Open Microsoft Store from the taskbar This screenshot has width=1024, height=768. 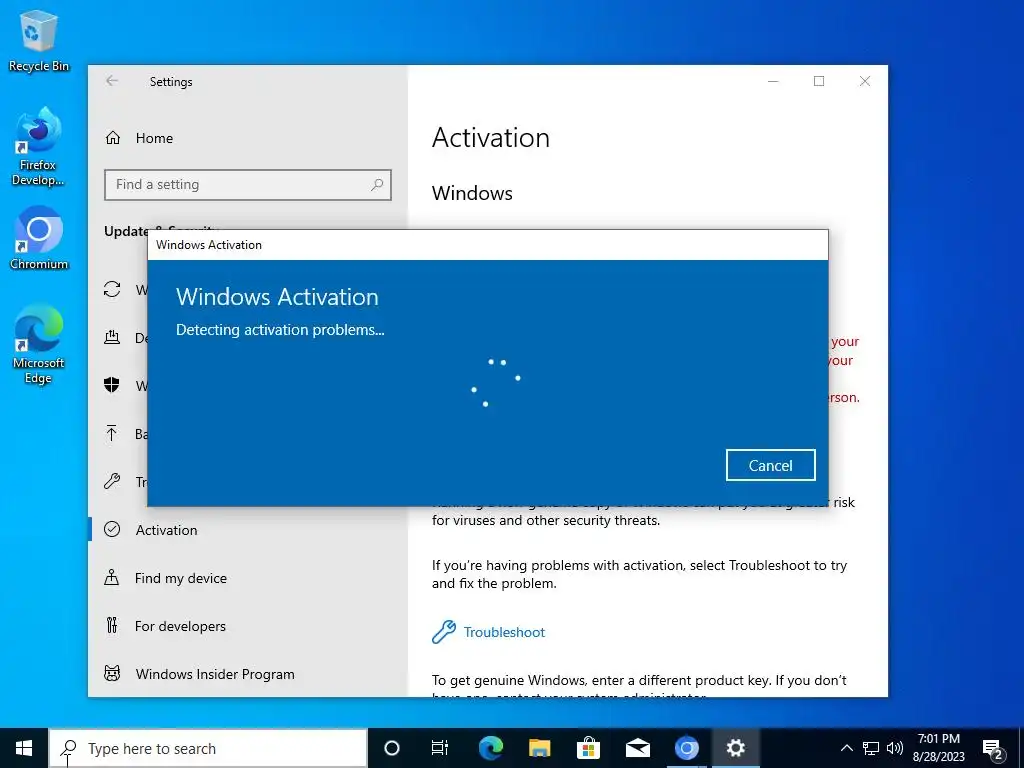pos(588,748)
